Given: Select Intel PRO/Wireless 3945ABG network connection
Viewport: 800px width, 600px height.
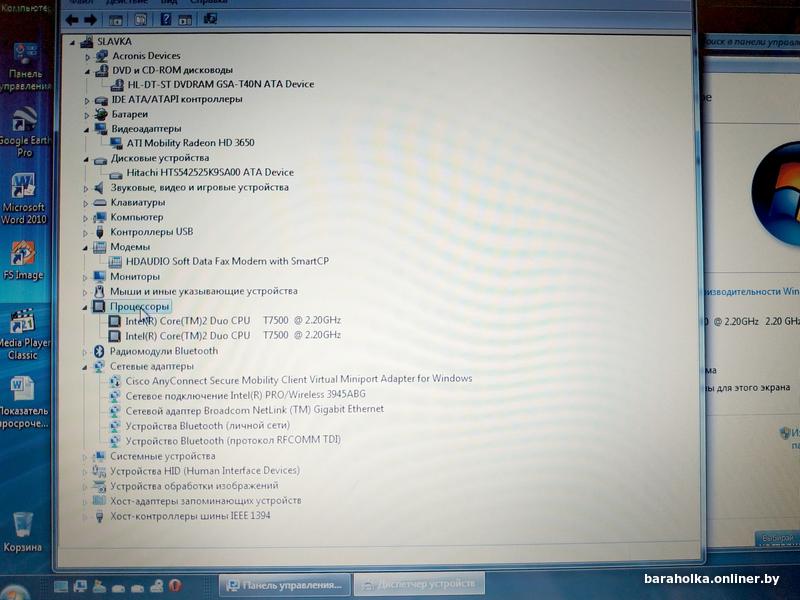Looking at the screenshot, I should point(245,395).
